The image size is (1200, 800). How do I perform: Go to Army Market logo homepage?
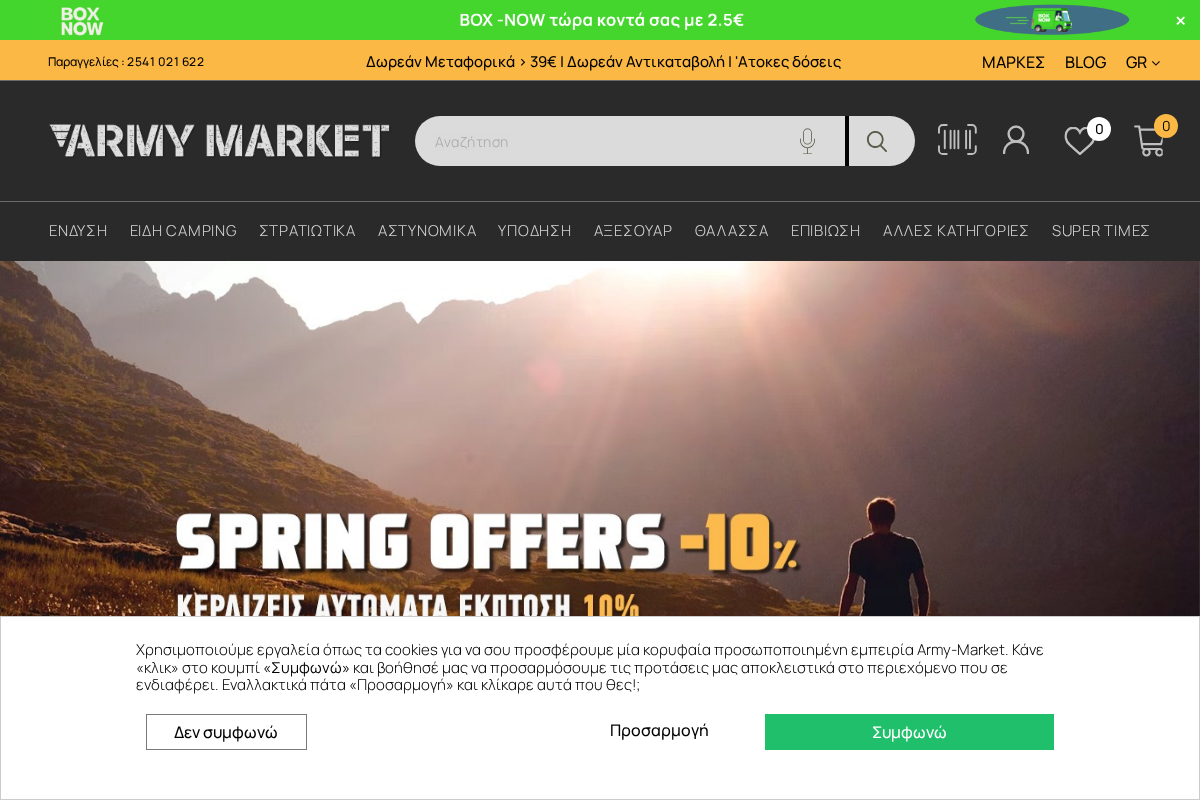click(219, 141)
